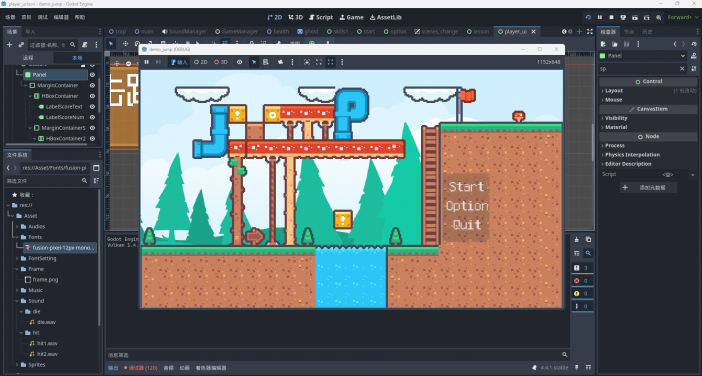Click the add metadata button in Inspector

pos(648,188)
